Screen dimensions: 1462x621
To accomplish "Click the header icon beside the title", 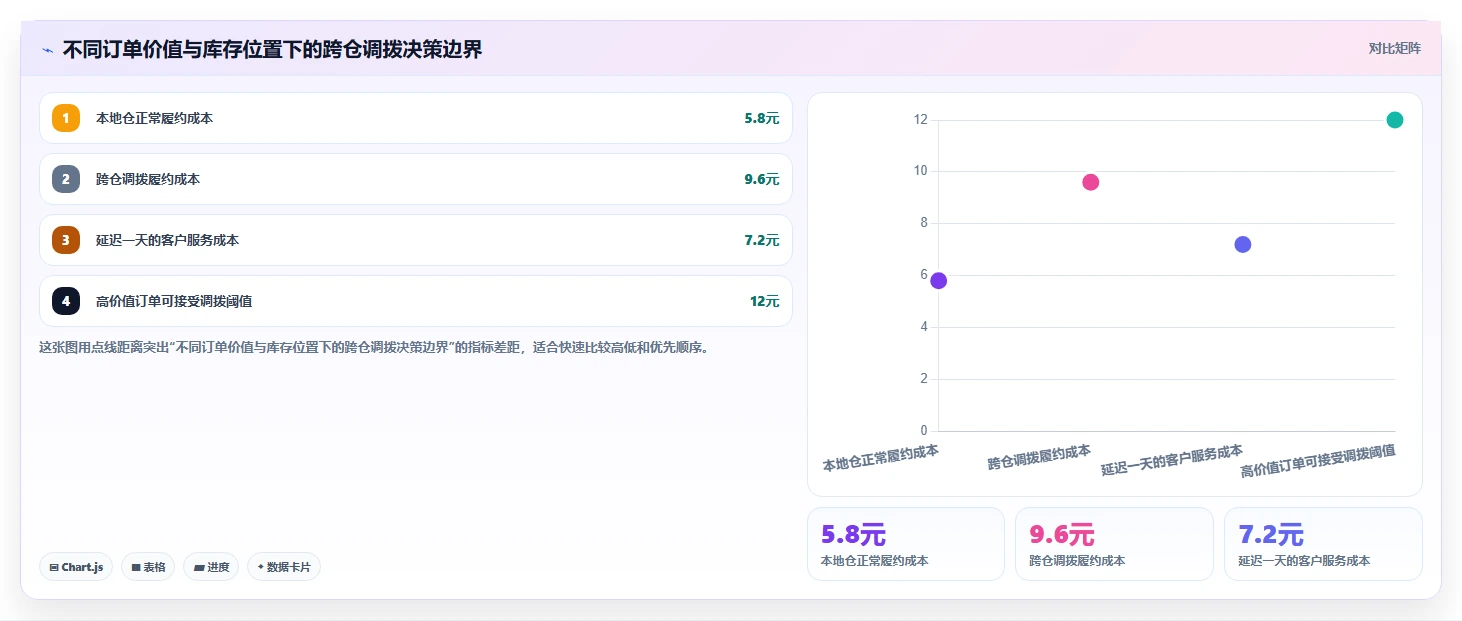I will coord(47,49).
